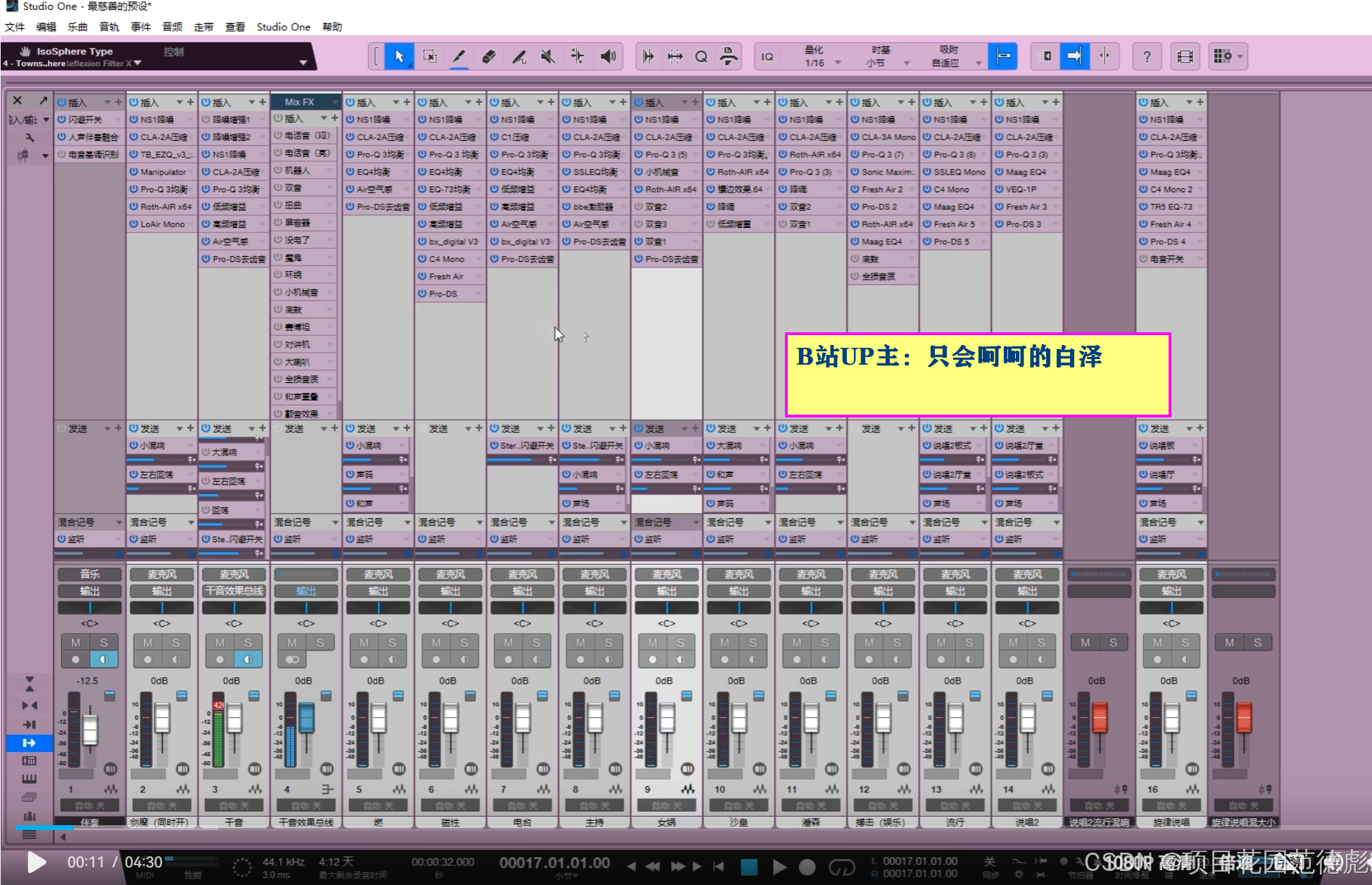
Task: Click the question mark help icon
Action: (x=1147, y=56)
